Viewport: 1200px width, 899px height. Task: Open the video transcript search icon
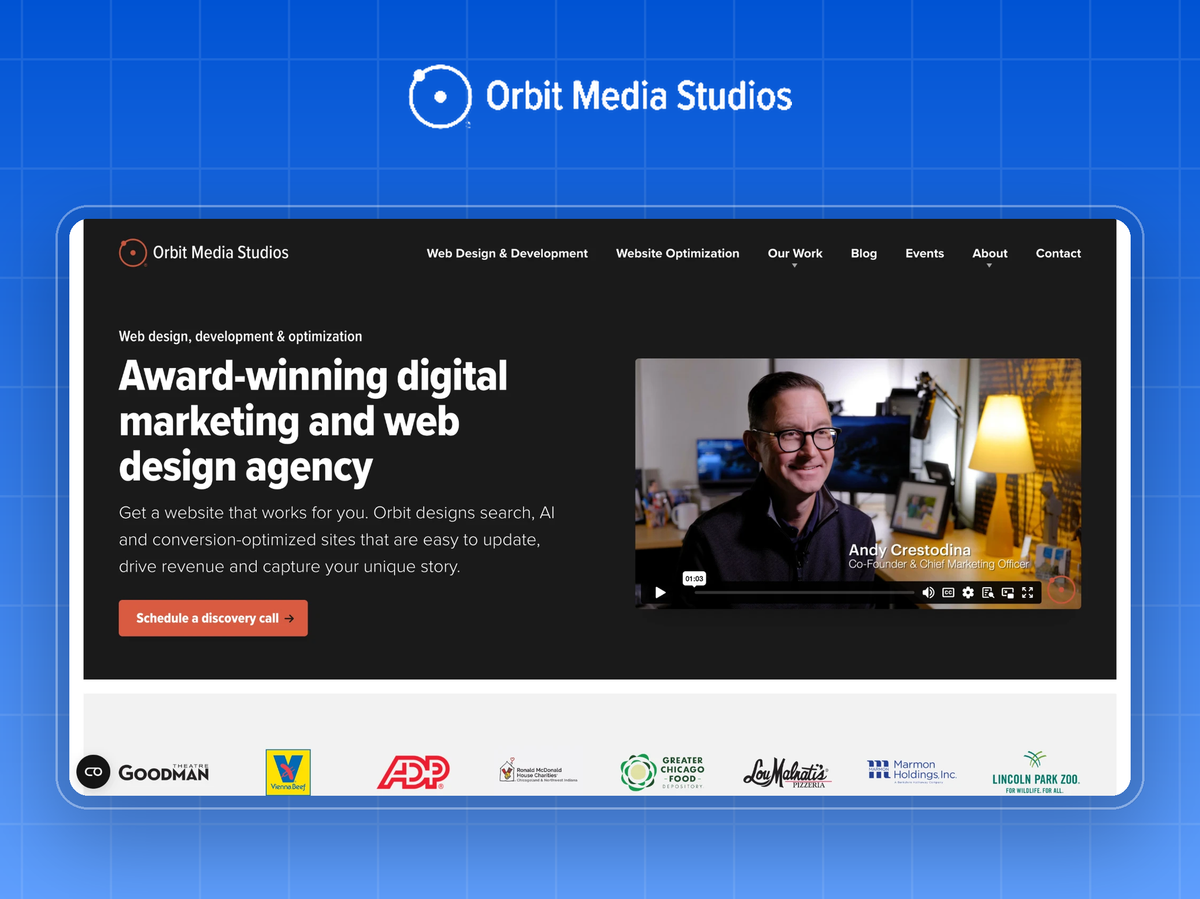coord(988,593)
